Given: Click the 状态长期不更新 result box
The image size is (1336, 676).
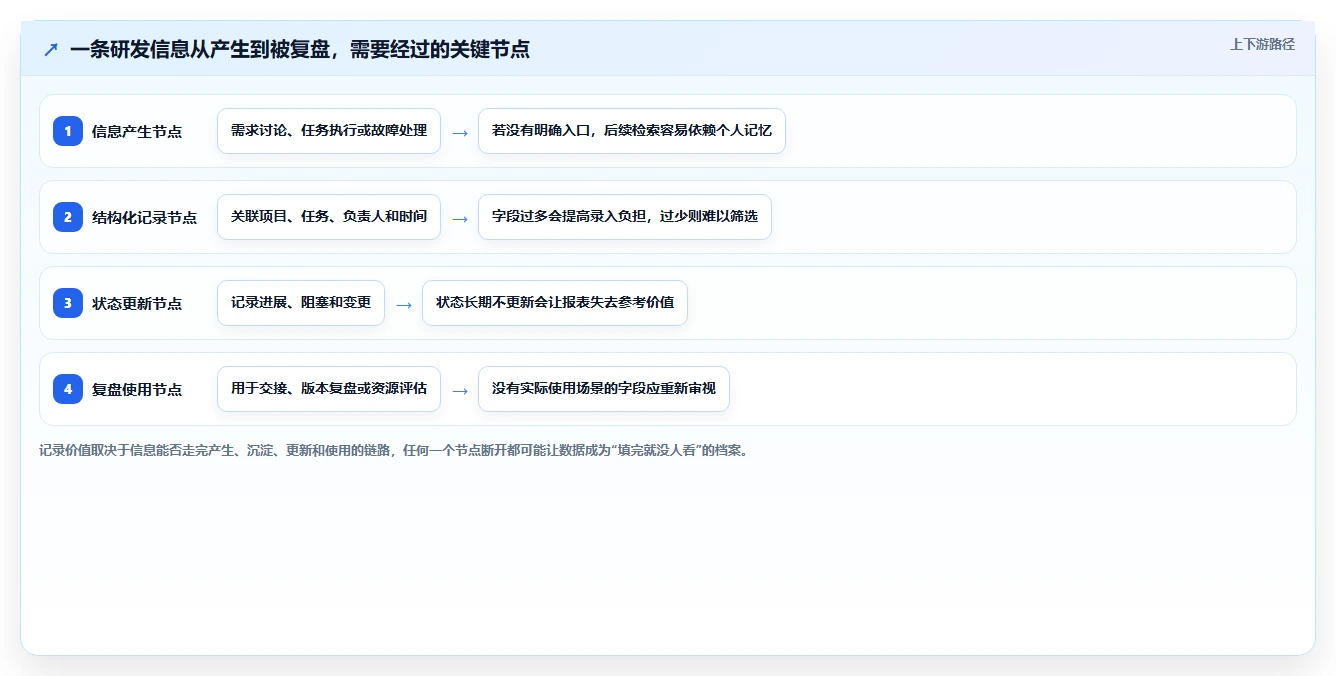Looking at the screenshot, I should [x=555, y=303].
